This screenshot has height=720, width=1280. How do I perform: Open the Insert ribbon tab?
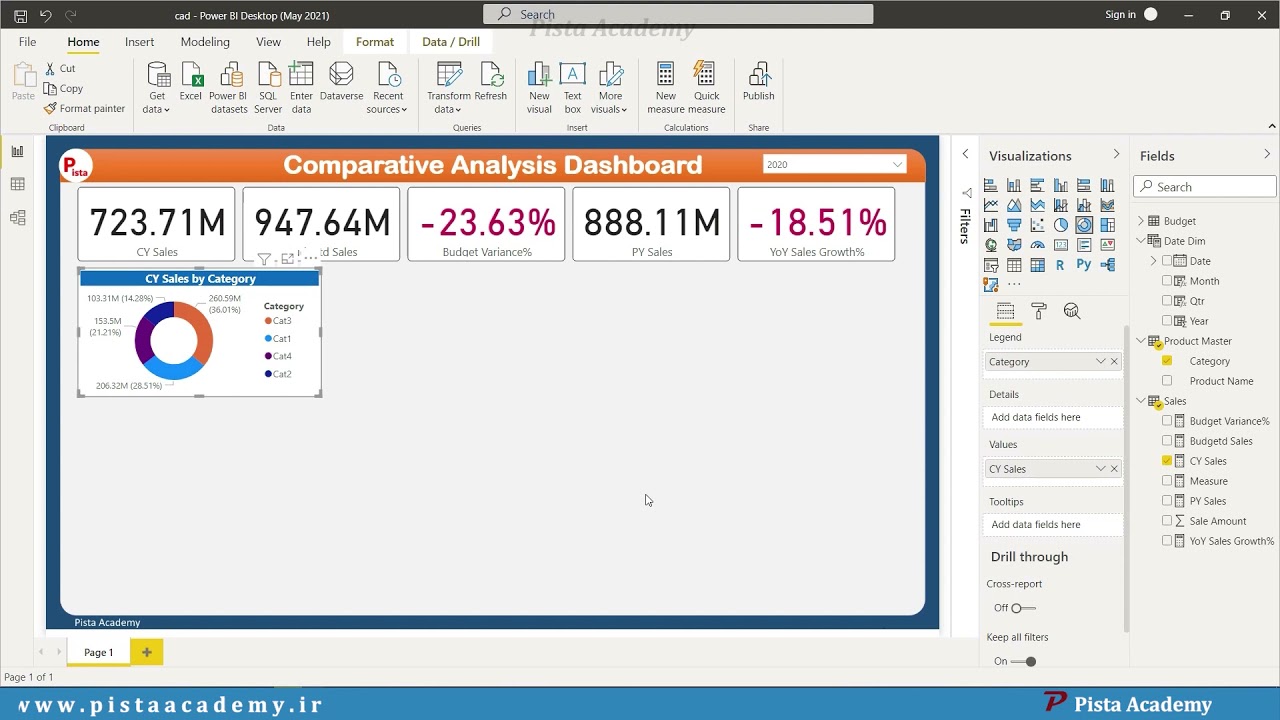coord(139,42)
